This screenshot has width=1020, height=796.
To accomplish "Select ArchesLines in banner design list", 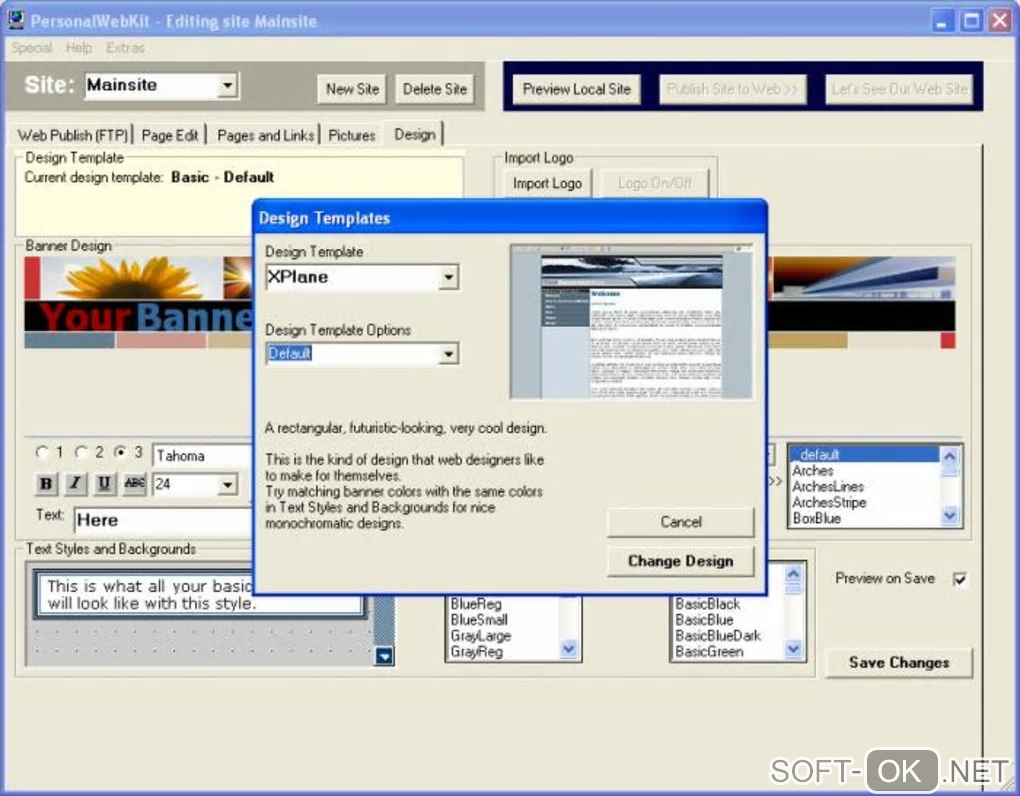I will point(864,486).
